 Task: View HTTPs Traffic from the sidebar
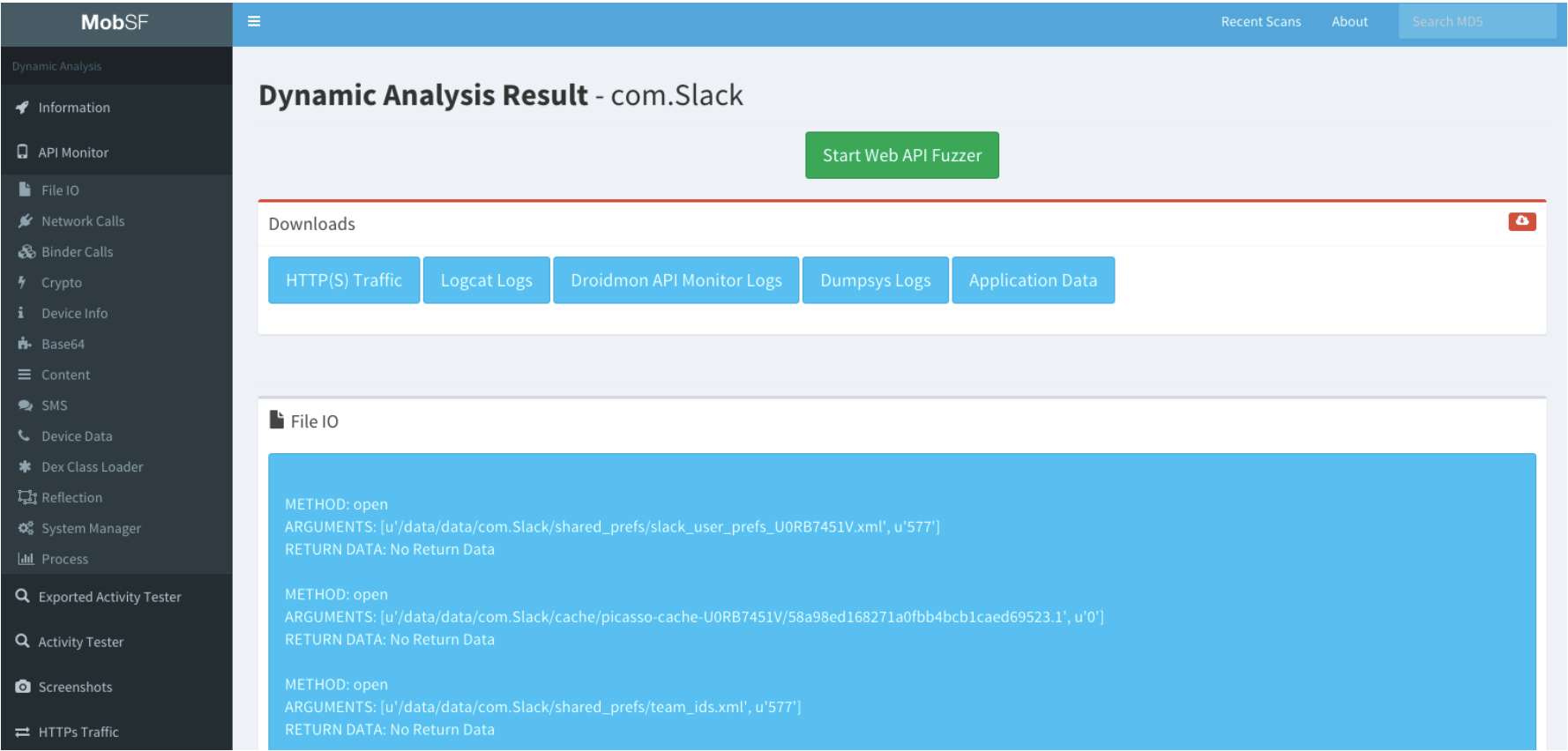click(x=116, y=732)
